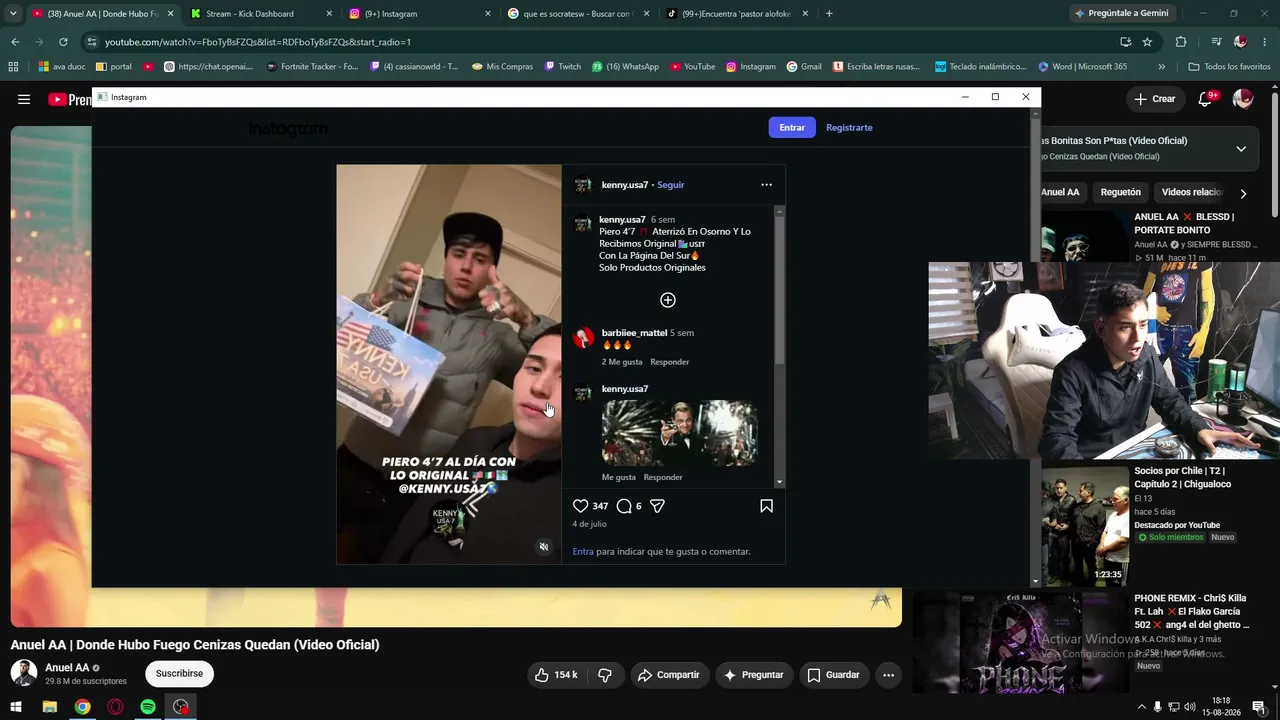
Task: Show more filter chips with right arrow
Action: click(x=1243, y=193)
